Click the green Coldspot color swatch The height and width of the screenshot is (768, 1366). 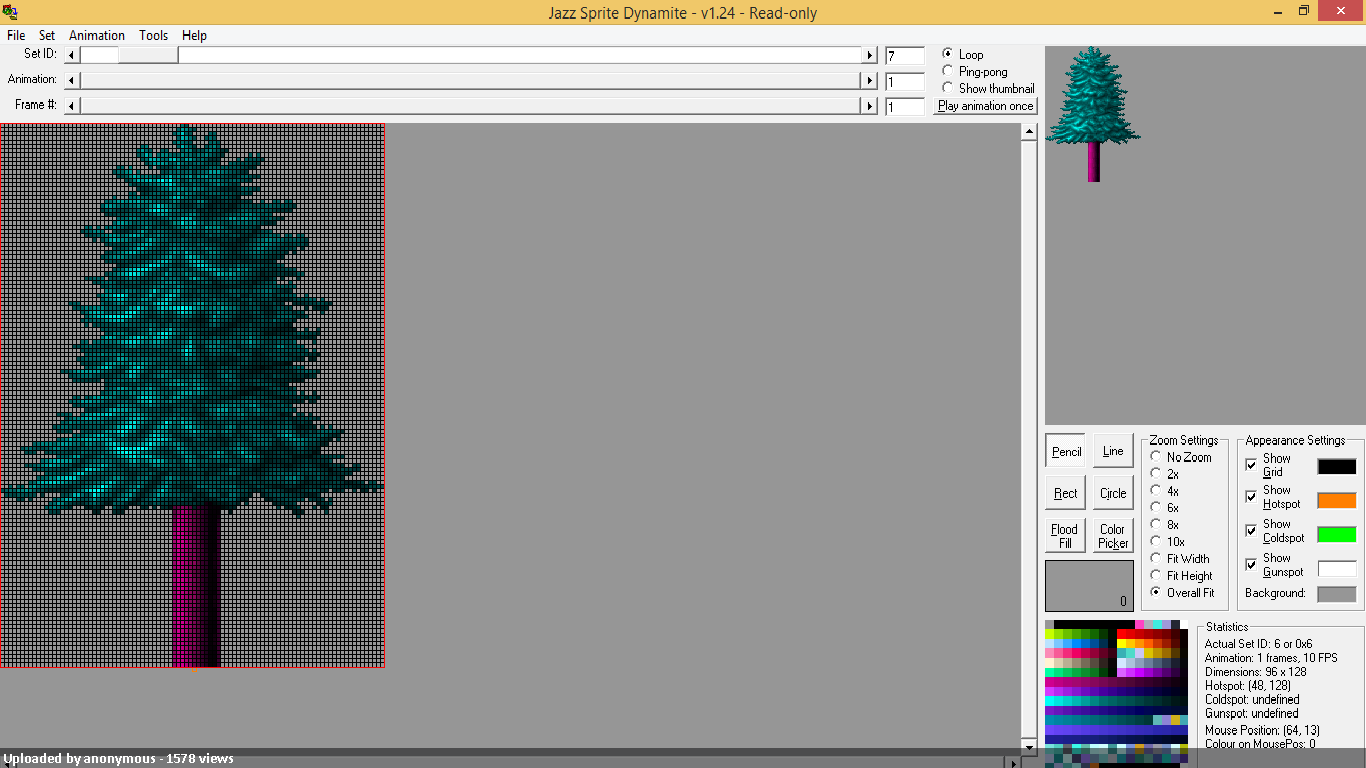[x=1337, y=534]
